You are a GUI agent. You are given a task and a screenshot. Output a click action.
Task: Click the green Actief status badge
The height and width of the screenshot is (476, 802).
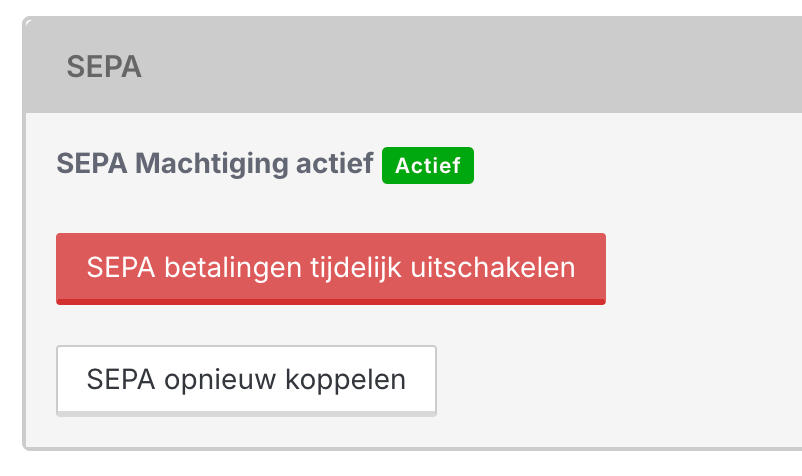coord(428,166)
